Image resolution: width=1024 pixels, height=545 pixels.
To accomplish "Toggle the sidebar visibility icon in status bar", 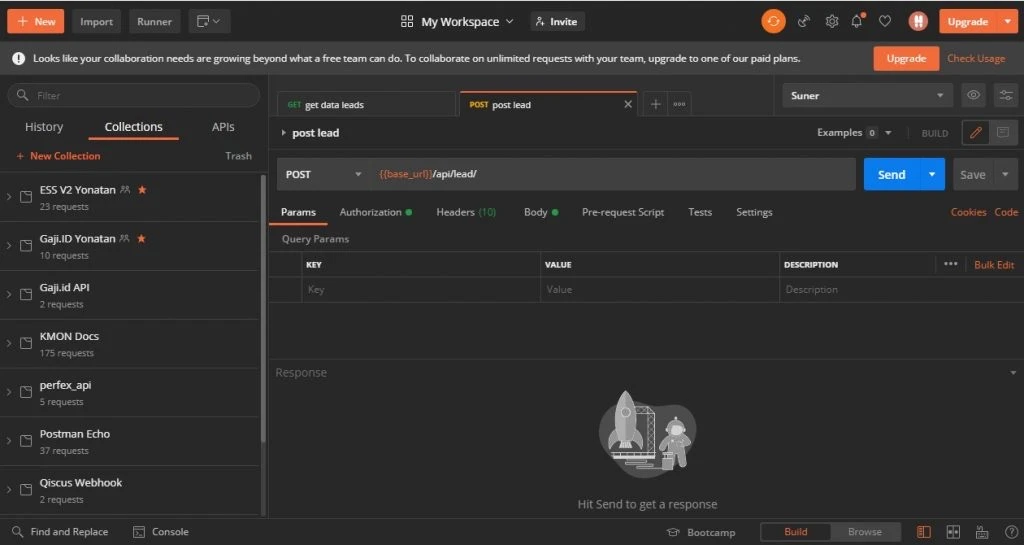I will [924, 532].
